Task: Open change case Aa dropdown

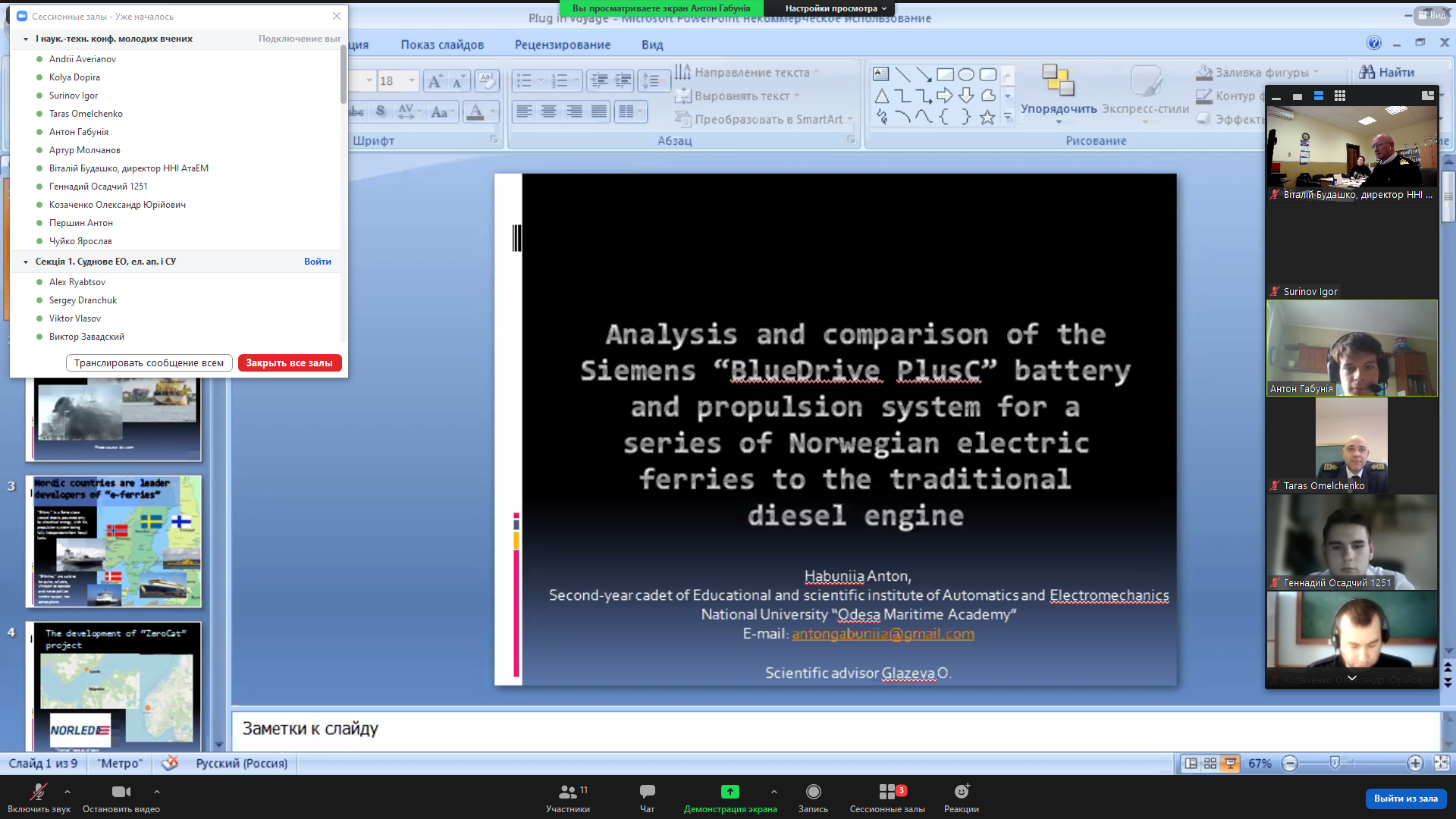Action: point(442,111)
